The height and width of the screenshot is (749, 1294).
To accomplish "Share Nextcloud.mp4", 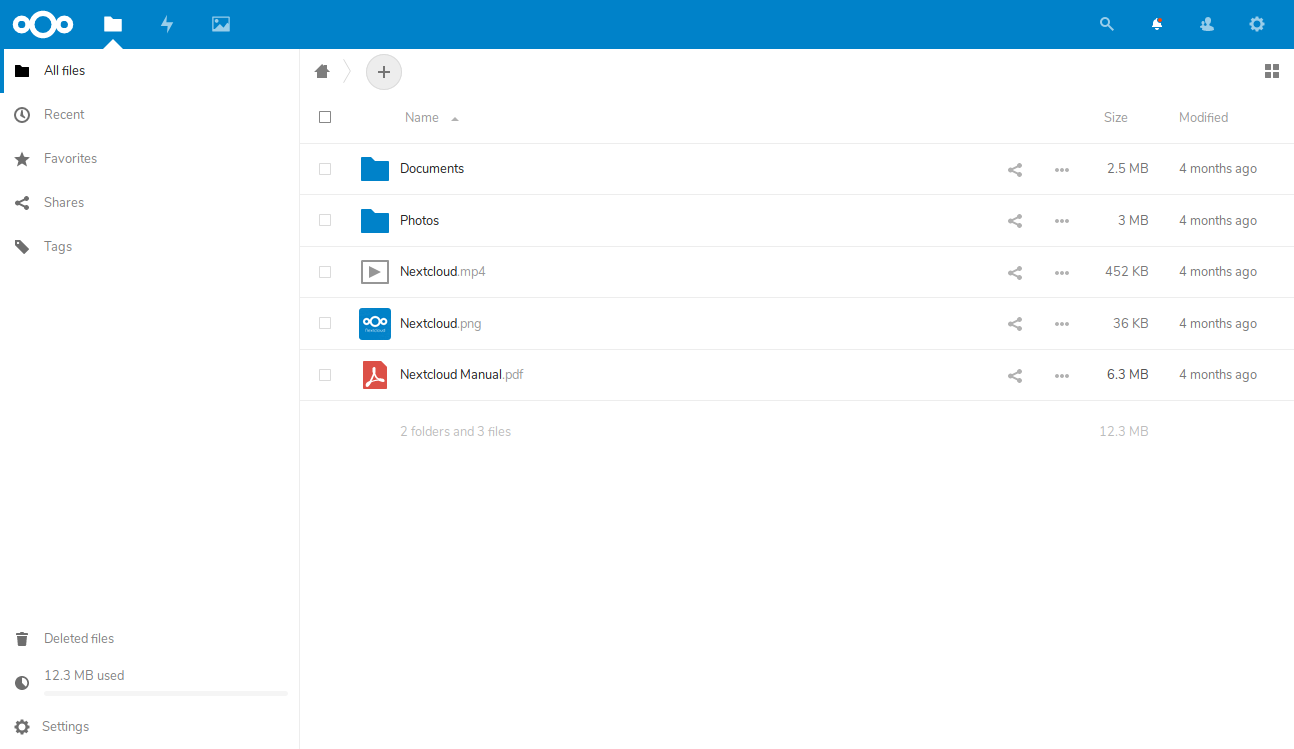I will (1015, 273).
